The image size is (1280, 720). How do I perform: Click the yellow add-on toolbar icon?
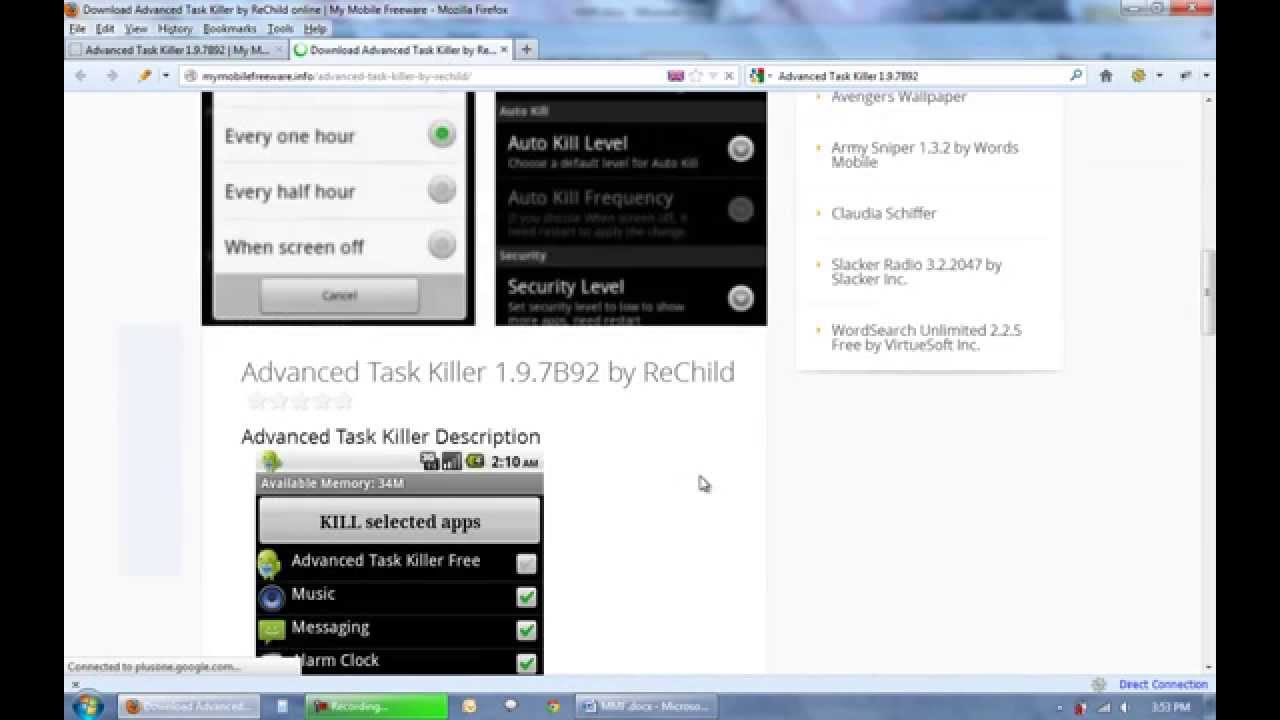point(1138,75)
